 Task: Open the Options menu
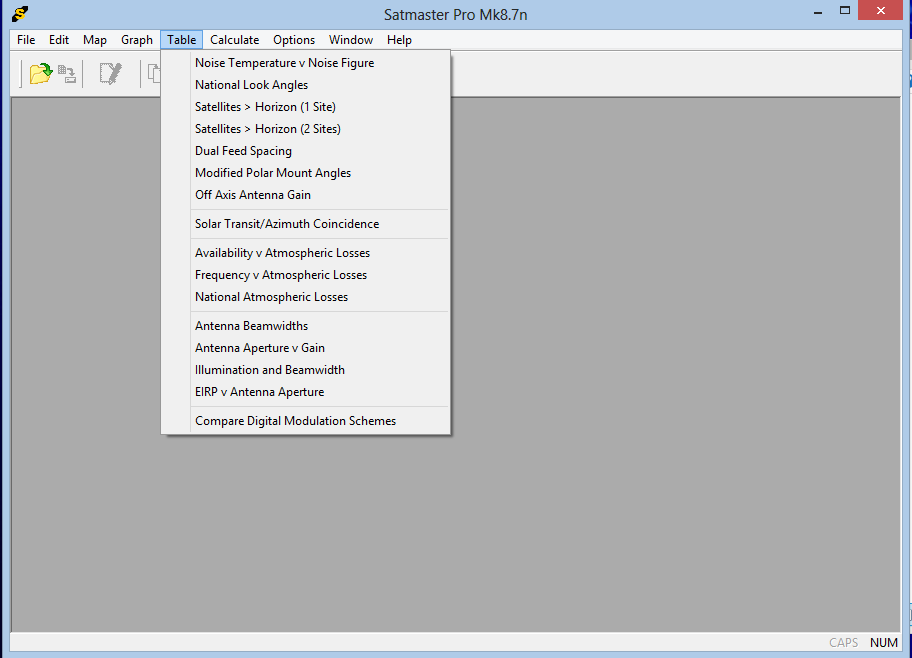tap(294, 40)
